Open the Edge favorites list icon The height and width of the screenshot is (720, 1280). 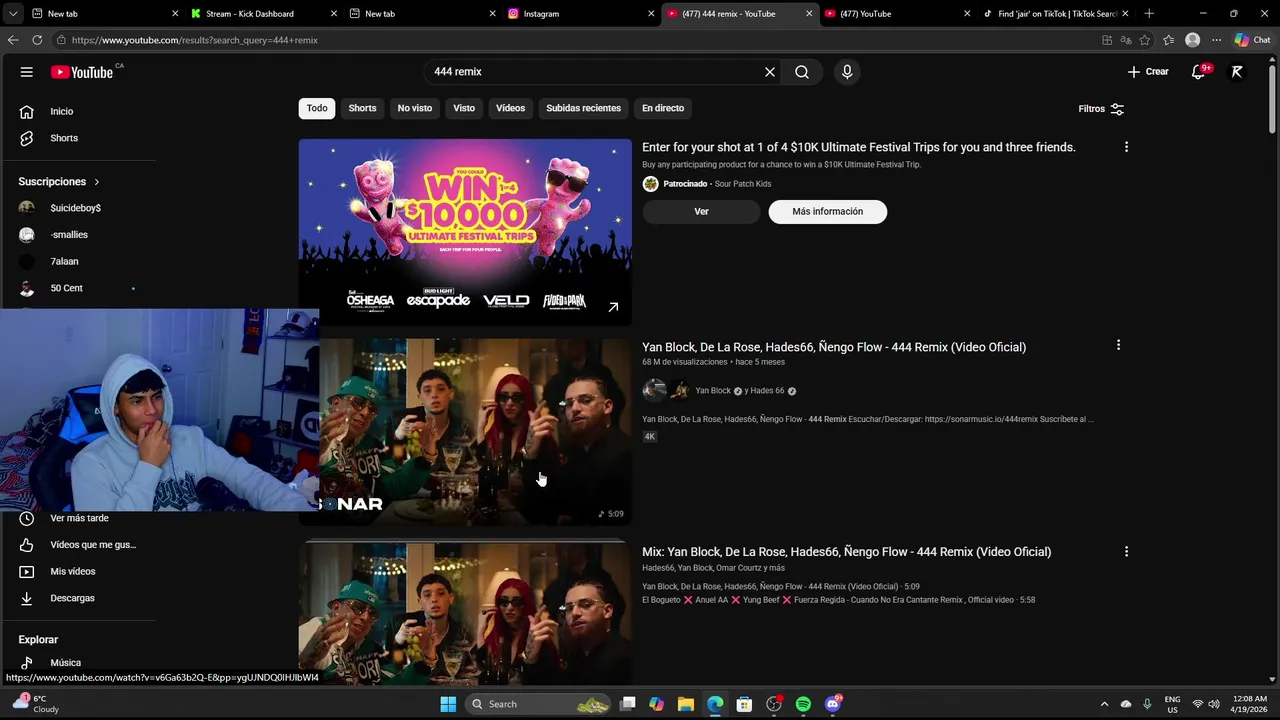point(1168,40)
